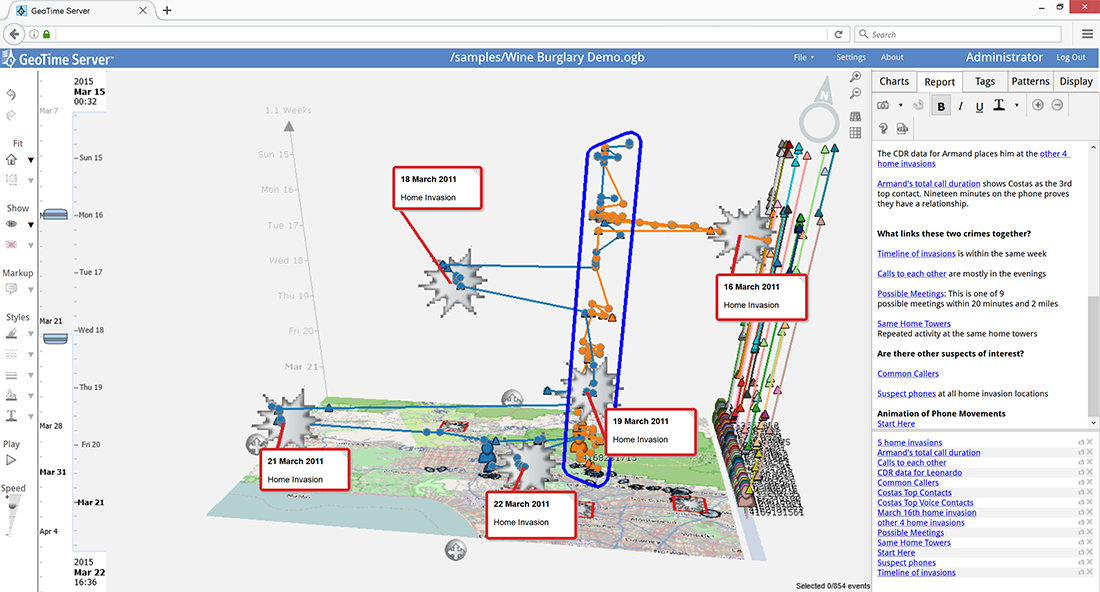The width and height of the screenshot is (1100, 592).
Task: Go back with the browser back arrow
Action: tap(14, 34)
